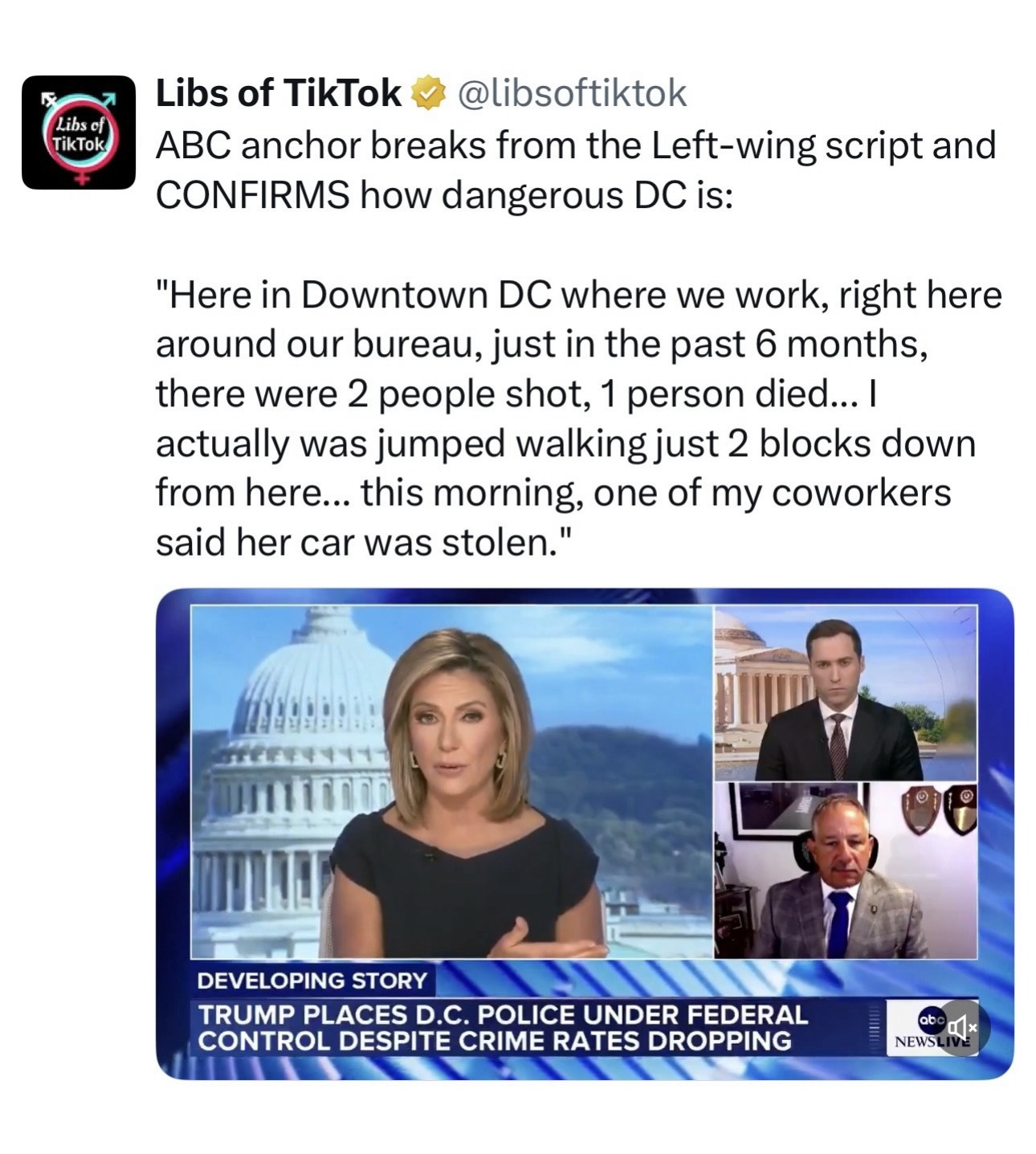
Task: Click the CONTROL DESPITE CRIME RATES DROPPING line
Action: coord(495,1041)
